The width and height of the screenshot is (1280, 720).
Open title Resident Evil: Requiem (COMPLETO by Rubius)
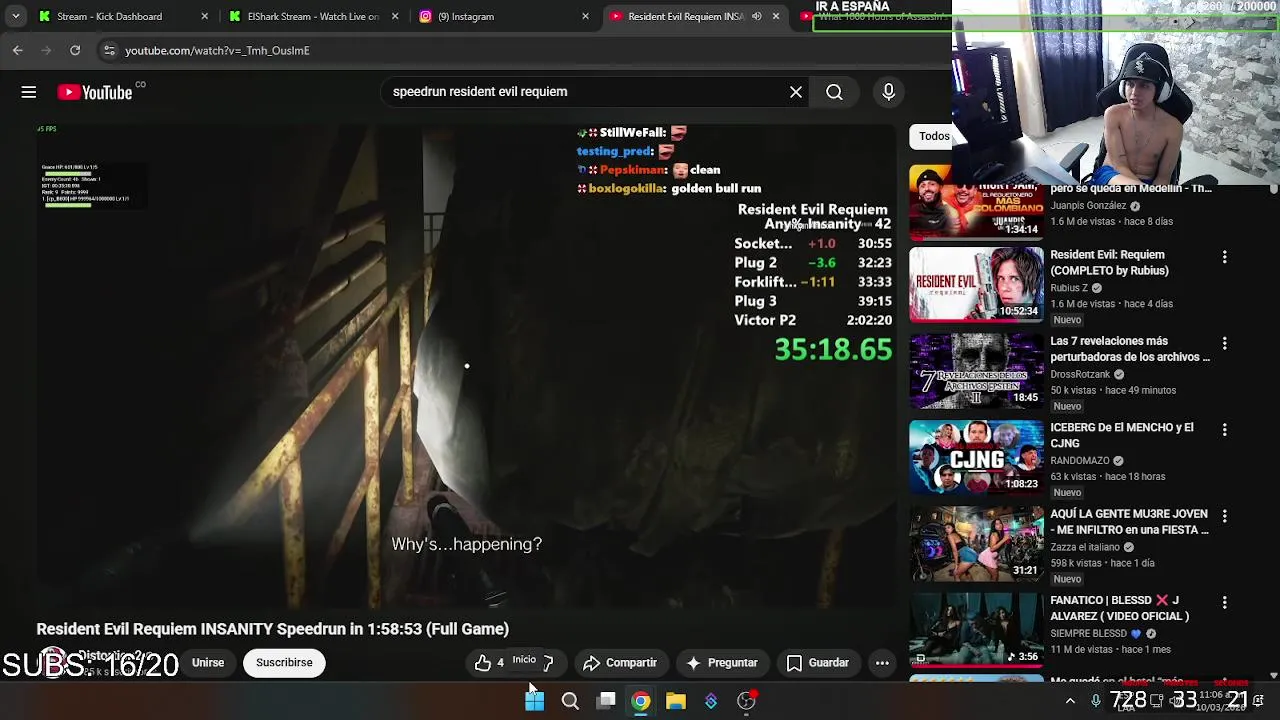click(1109, 263)
